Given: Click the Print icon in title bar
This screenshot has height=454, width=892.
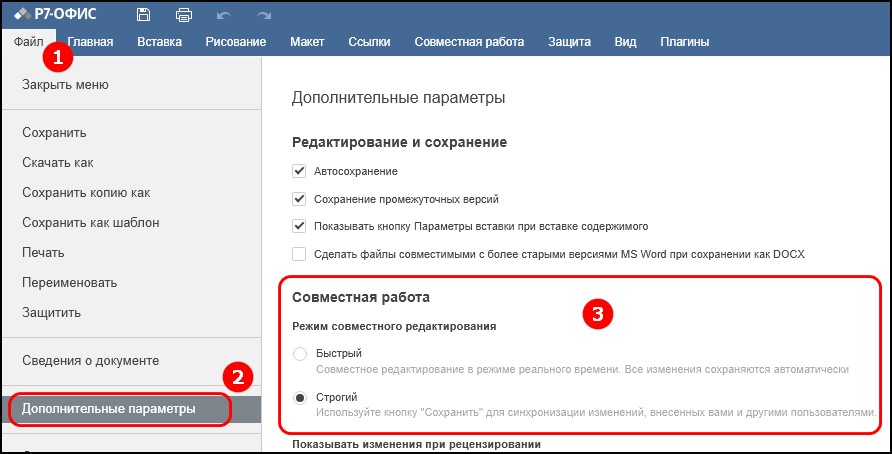Looking at the screenshot, I should [x=184, y=15].
